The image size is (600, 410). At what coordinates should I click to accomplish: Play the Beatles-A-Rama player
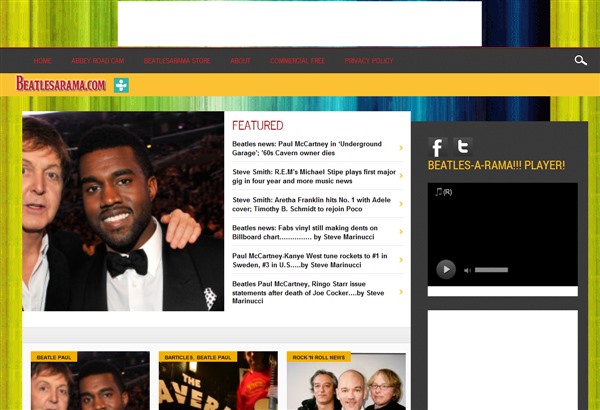pyautogui.click(x=446, y=270)
